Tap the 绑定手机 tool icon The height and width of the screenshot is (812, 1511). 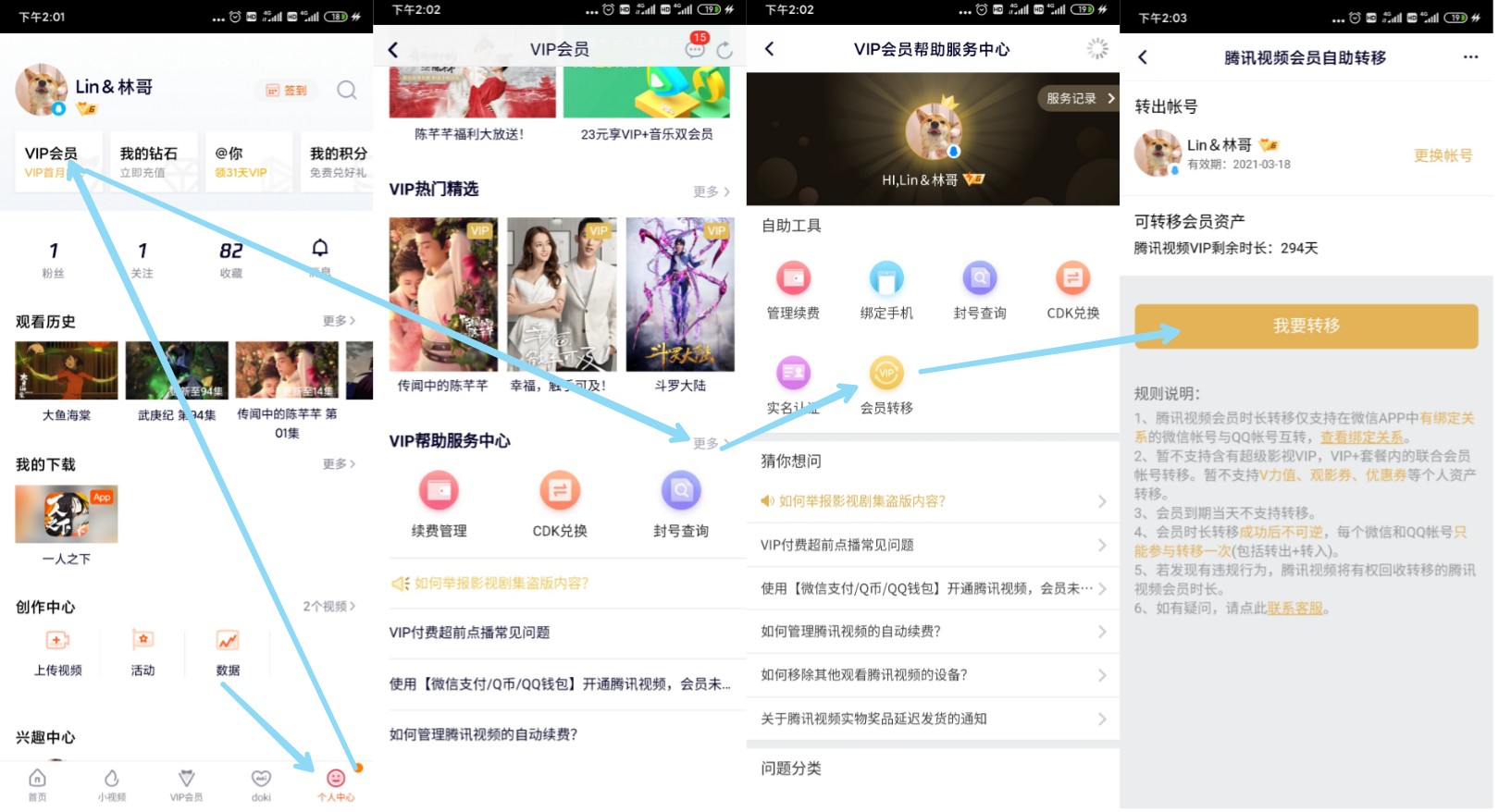point(886,277)
